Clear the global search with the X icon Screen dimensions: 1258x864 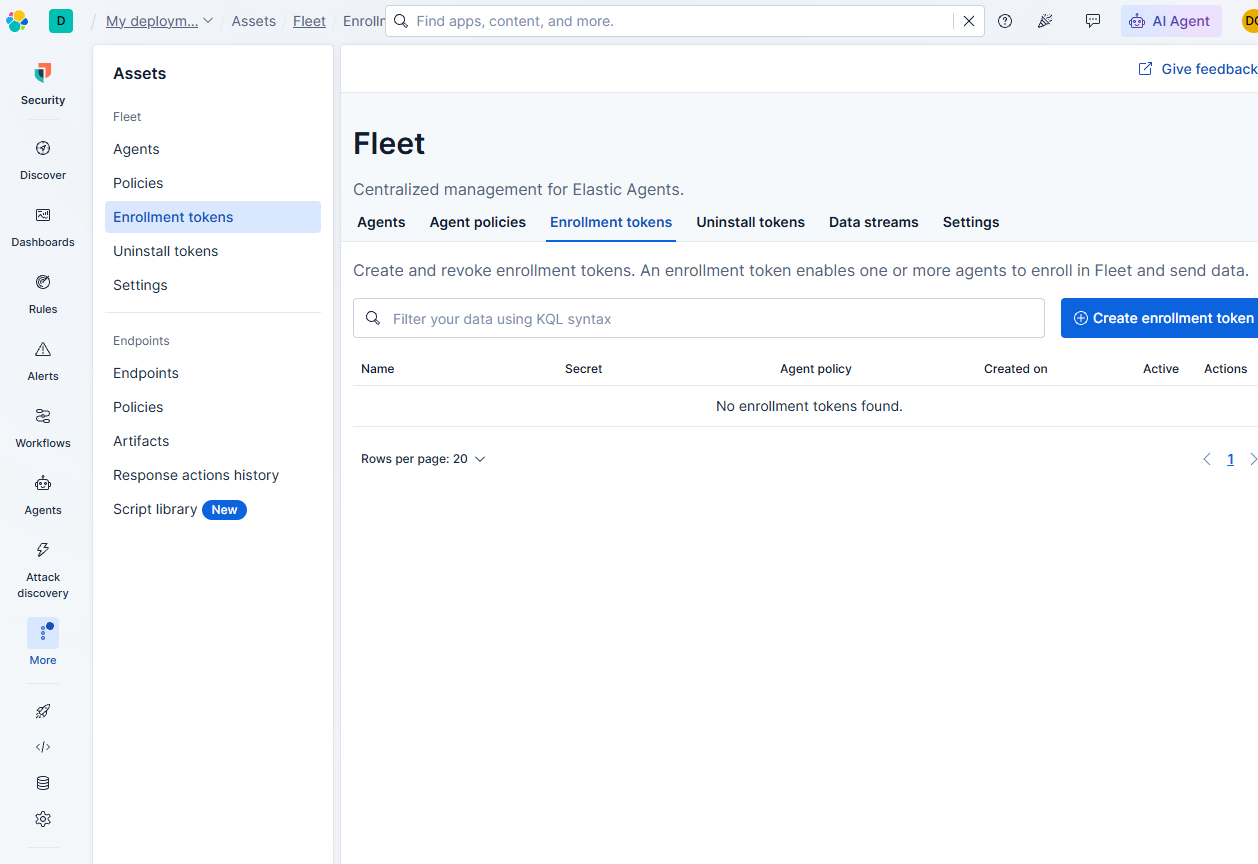pyautogui.click(x=968, y=21)
